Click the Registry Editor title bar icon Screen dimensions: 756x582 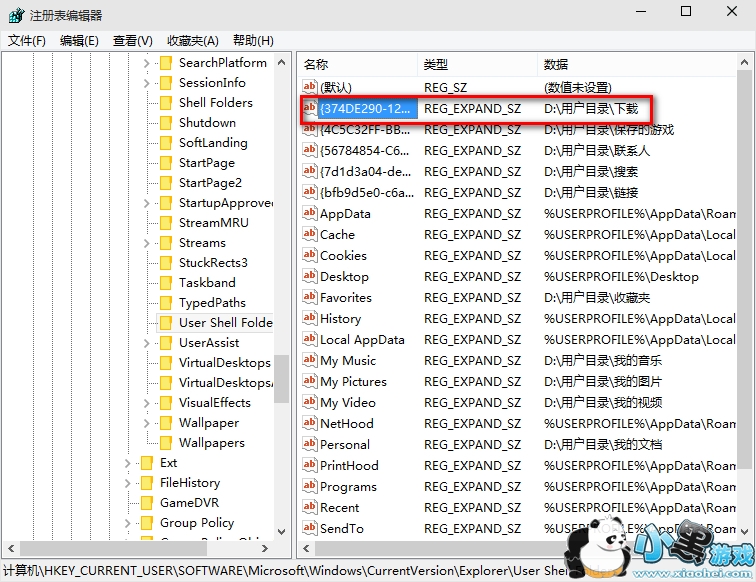(16, 15)
